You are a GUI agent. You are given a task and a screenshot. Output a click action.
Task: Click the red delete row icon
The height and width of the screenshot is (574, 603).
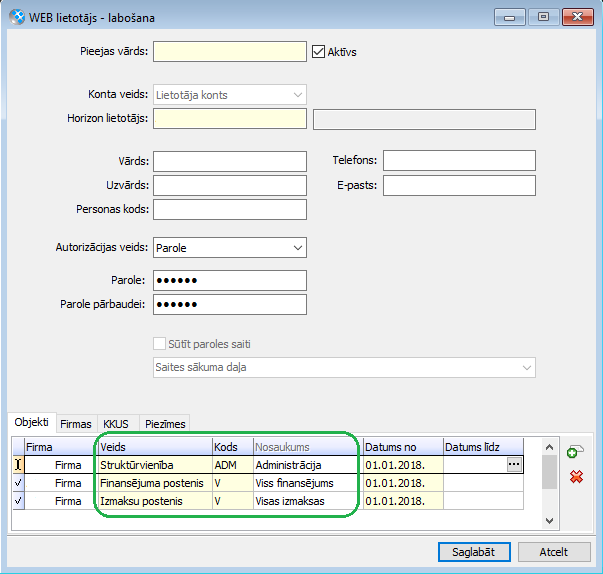[576, 477]
